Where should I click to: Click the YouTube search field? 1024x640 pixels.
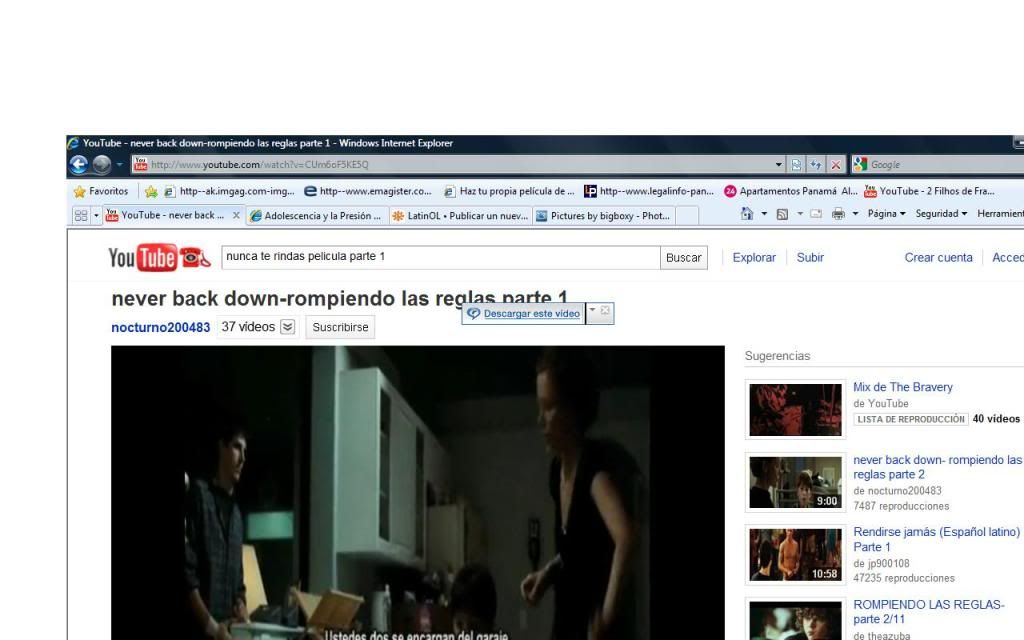click(441, 257)
